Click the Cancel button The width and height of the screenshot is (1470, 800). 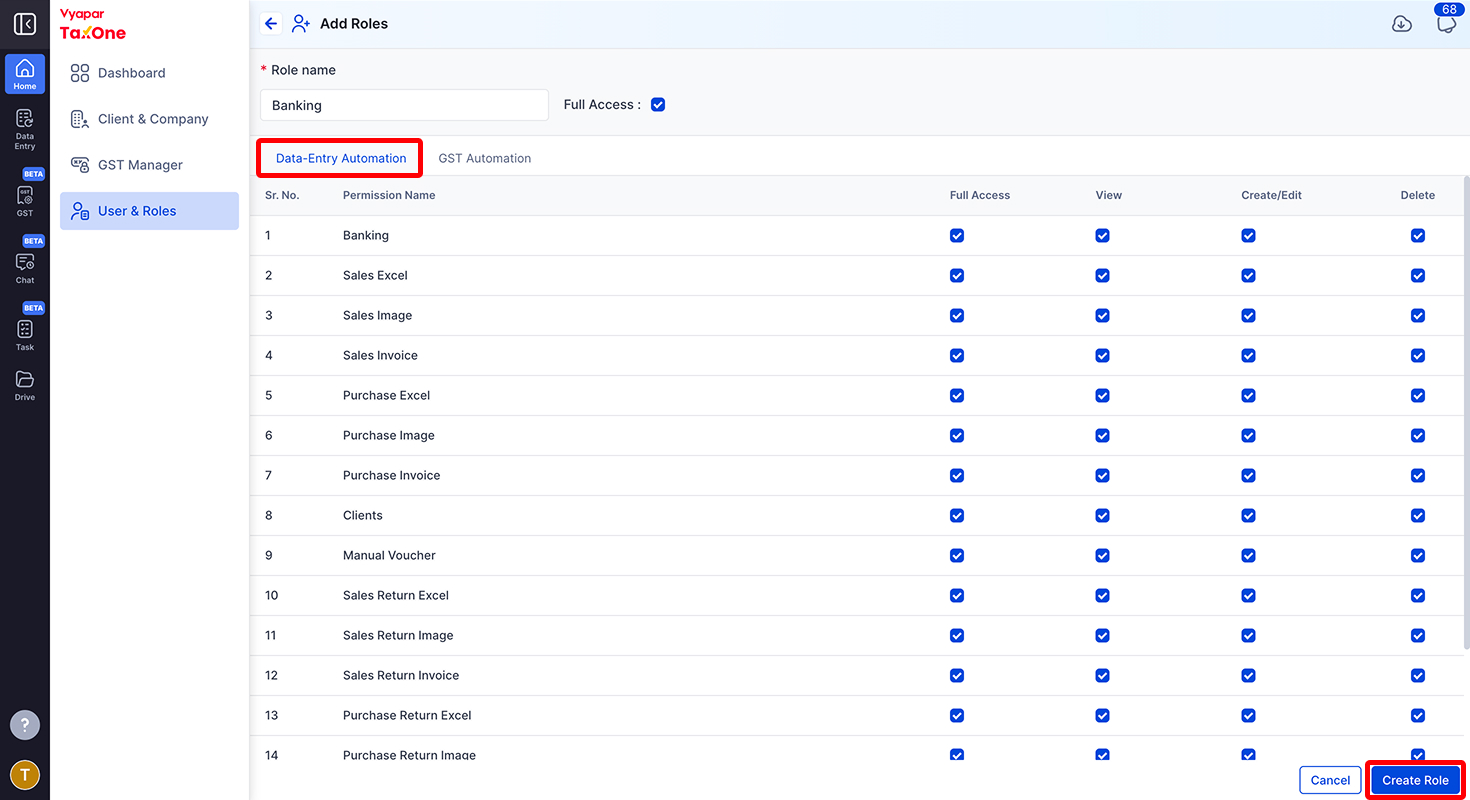[x=1330, y=780]
